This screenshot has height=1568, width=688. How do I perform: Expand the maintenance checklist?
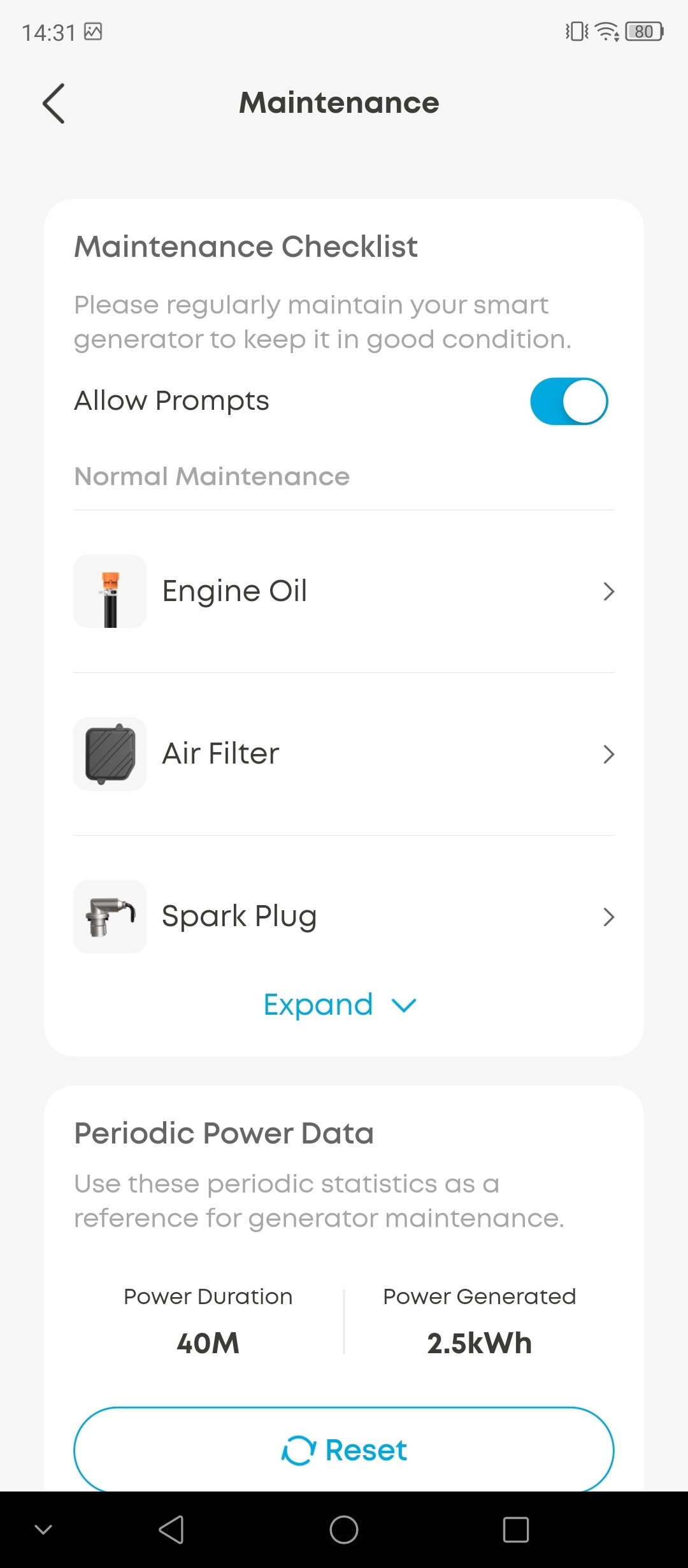[340, 1005]
